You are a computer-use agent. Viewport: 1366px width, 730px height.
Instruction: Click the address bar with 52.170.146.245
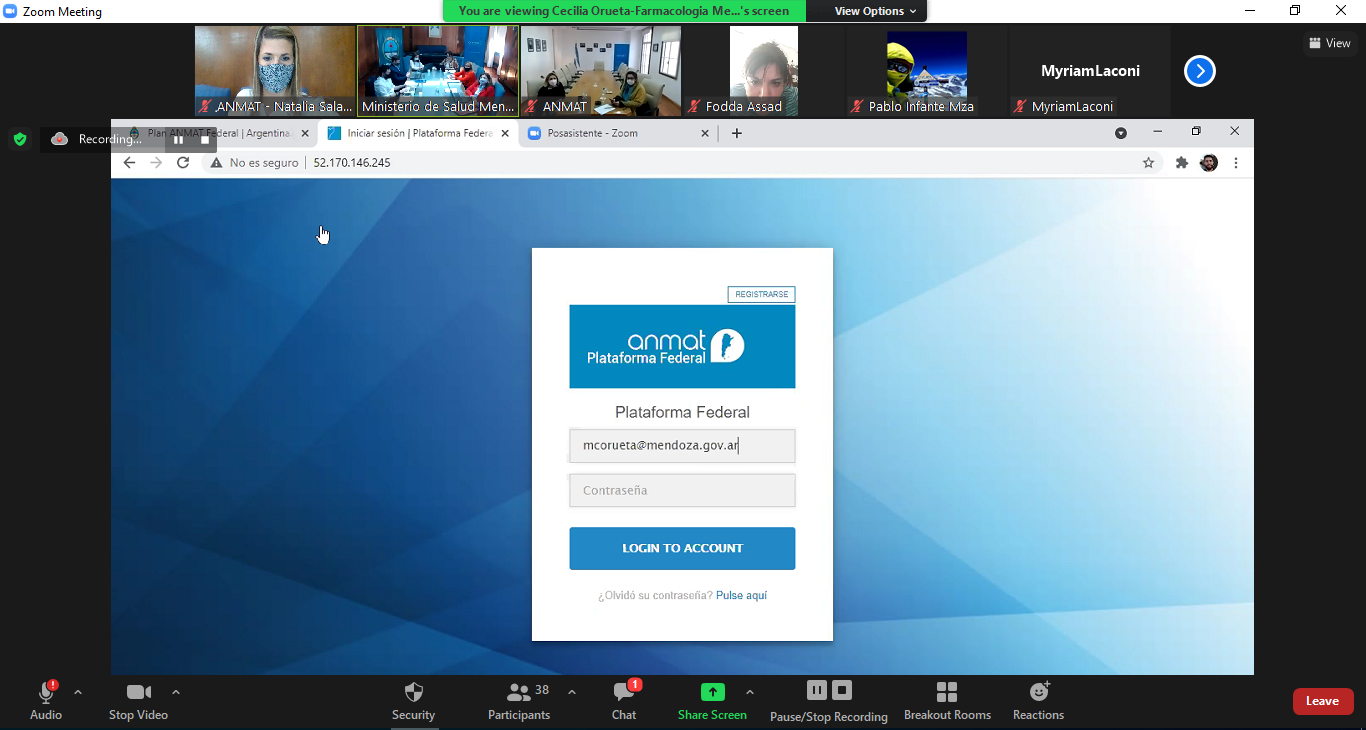pyautogui.click(x=680, y=162)
